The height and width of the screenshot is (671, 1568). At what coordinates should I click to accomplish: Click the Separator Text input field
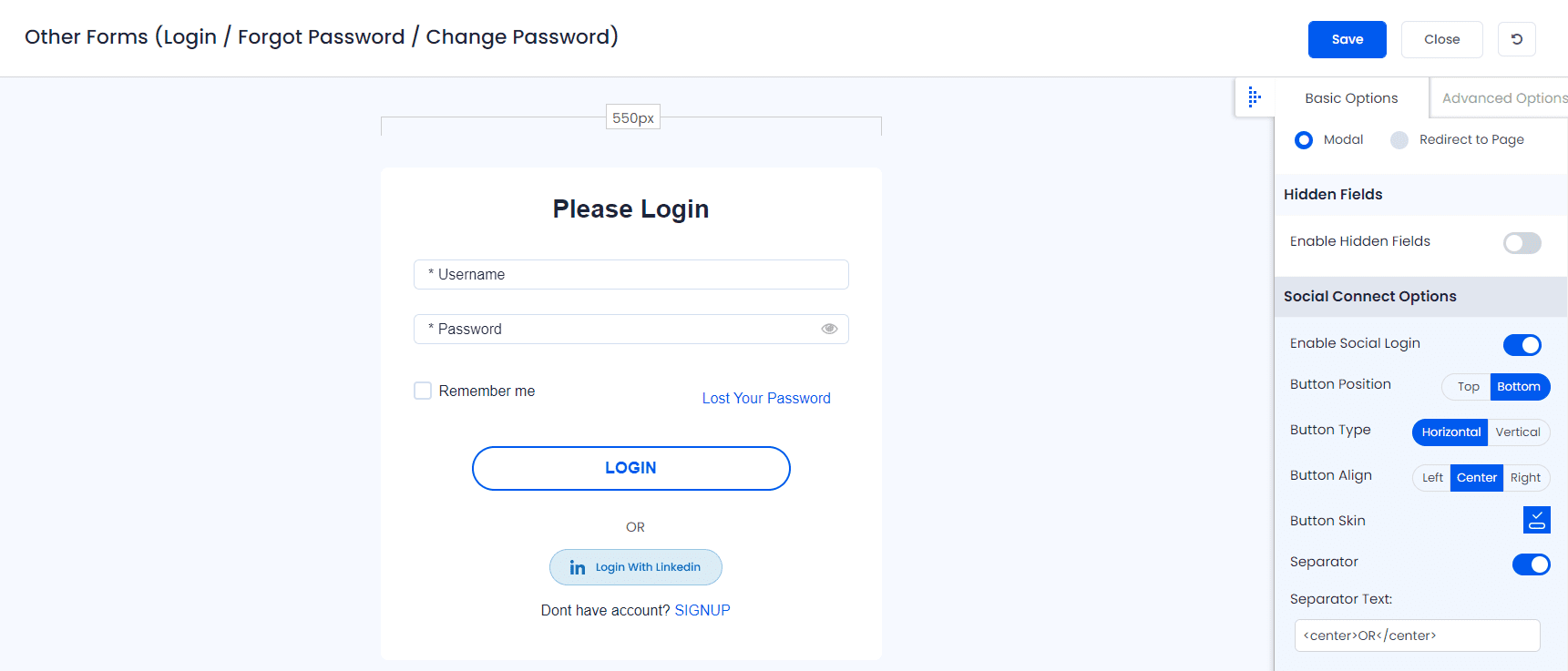1417,635
